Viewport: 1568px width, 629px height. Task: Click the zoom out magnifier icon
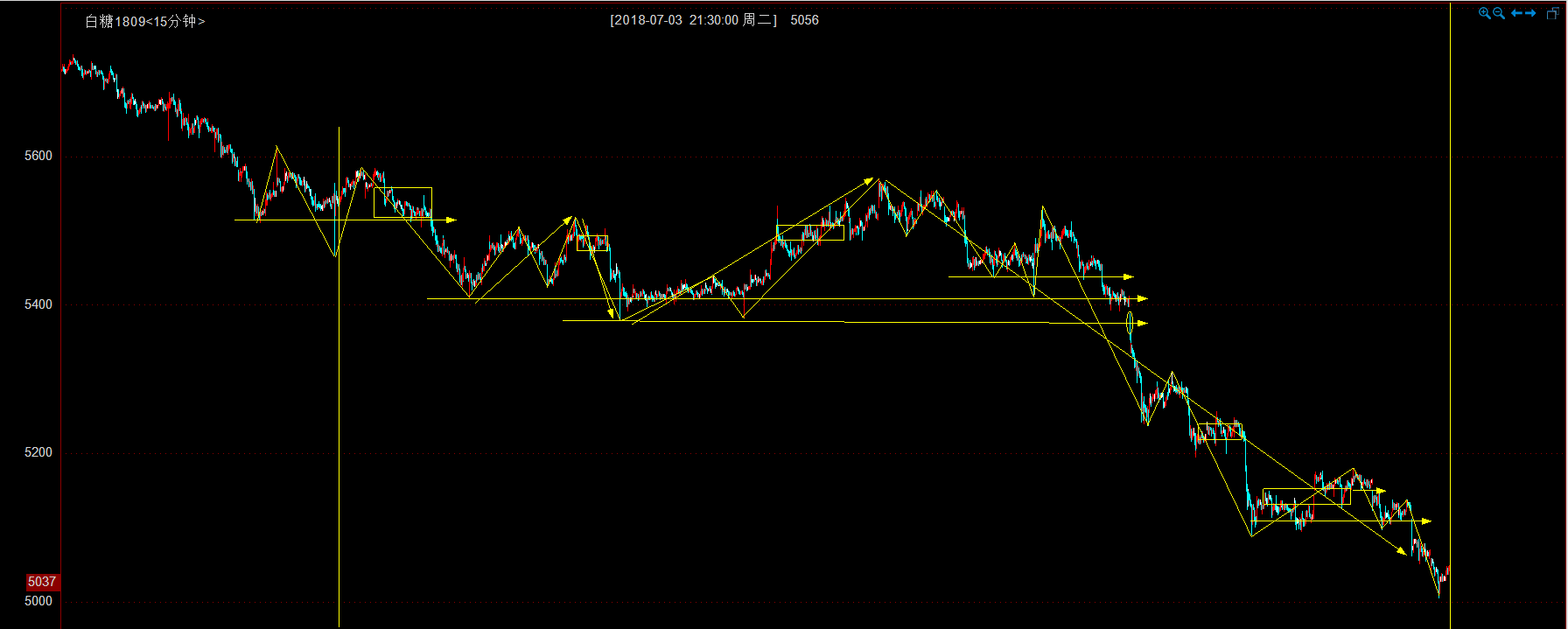pyautogui.click(x=1499, y=13)
